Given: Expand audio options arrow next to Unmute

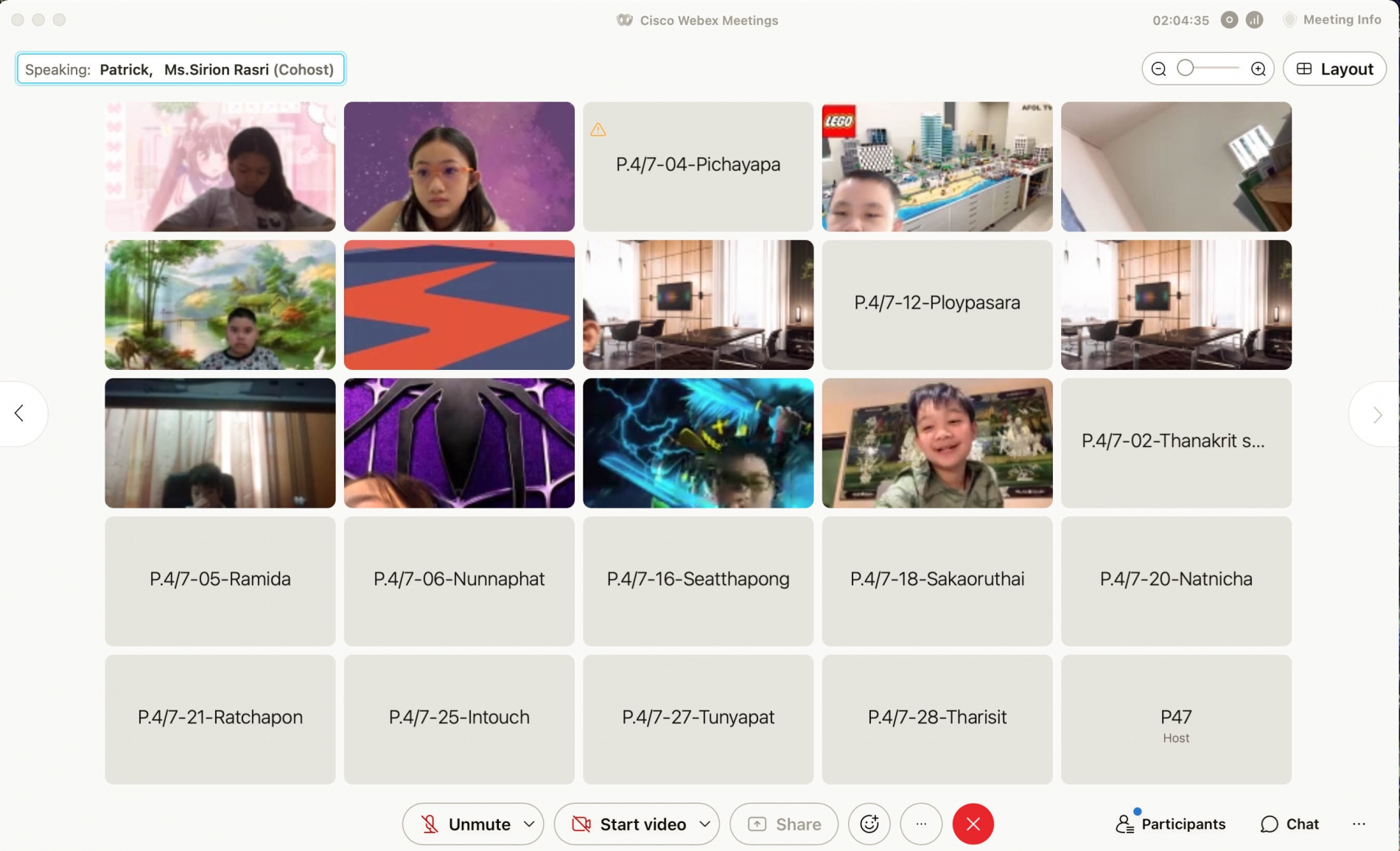Looking at the screenshot, I should click(529, 824).
